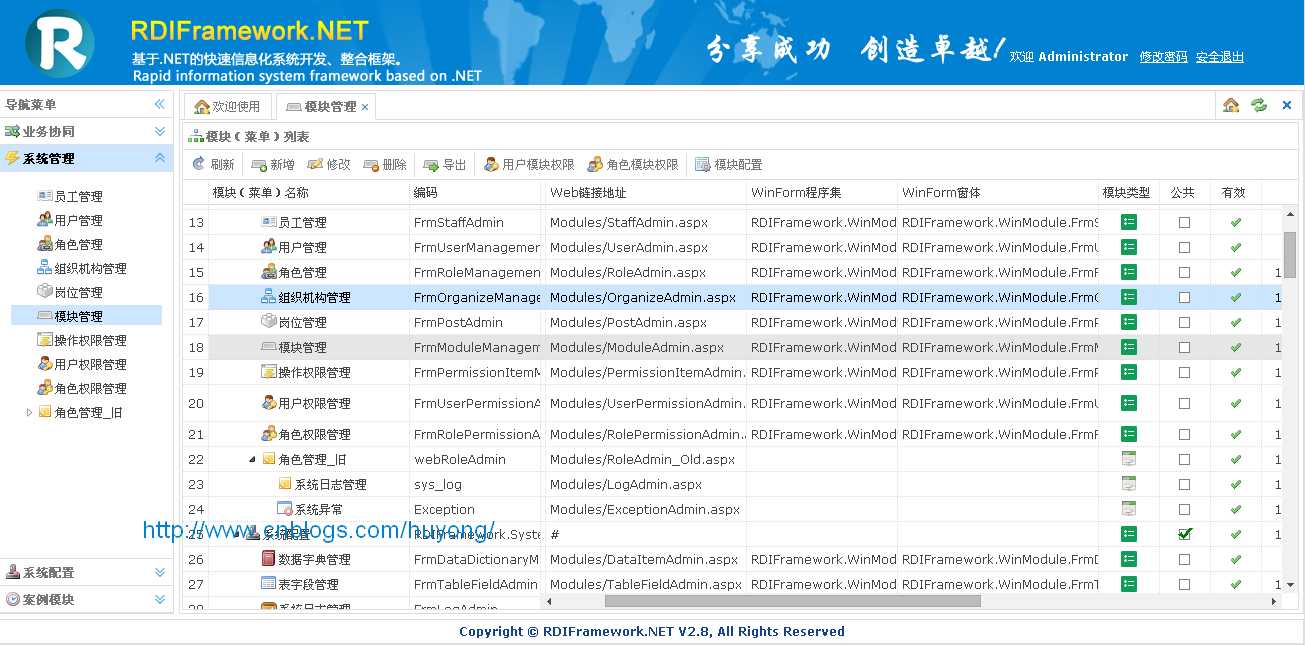
Task: Switch to the 欢迎使用 tab
Action: [x=227, y=106]
